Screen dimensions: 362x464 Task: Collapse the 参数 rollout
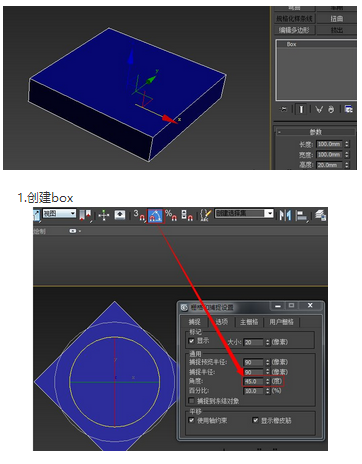315,132
